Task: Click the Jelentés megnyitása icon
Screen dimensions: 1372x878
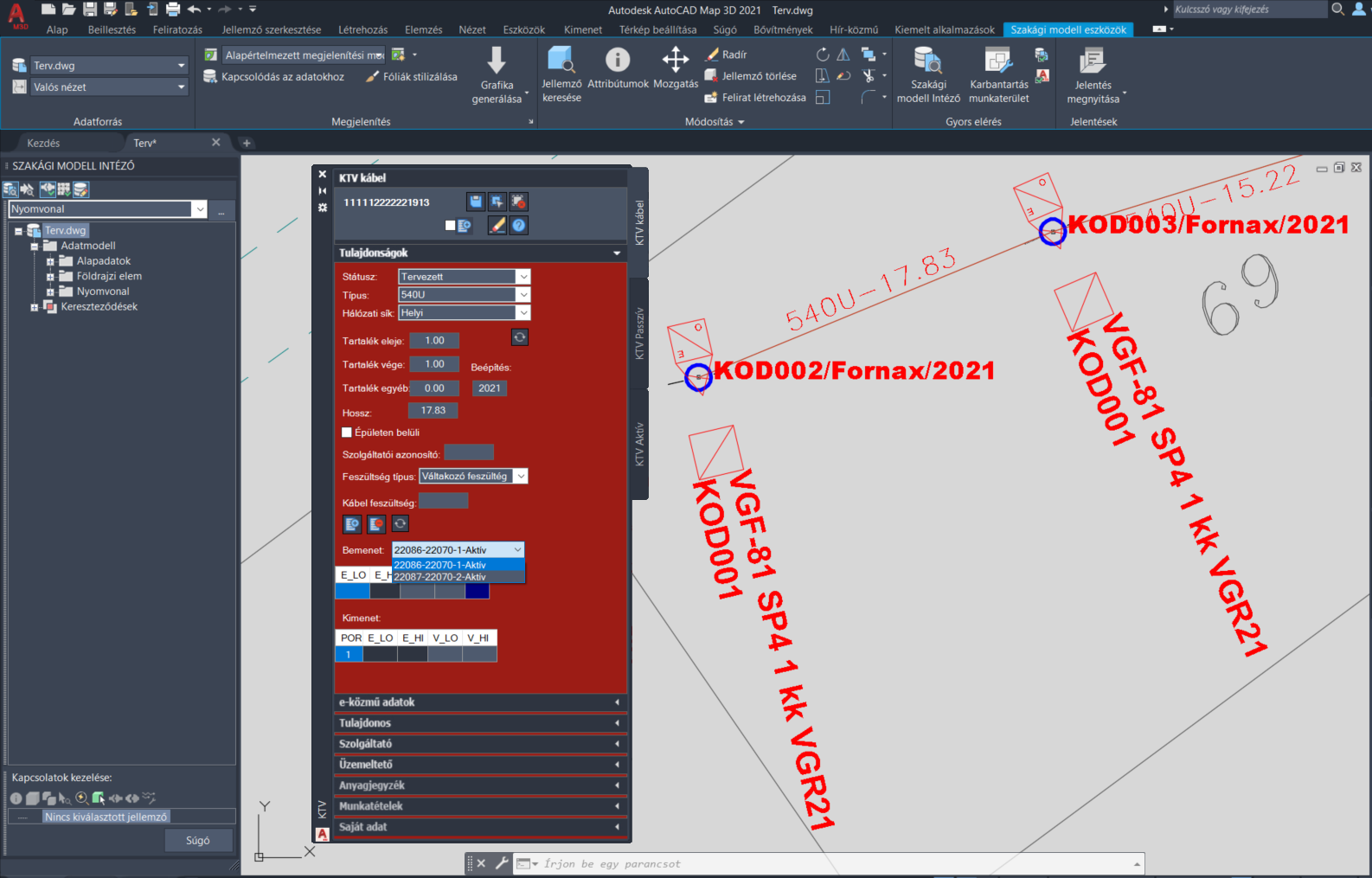Action: click(1093, 60)
